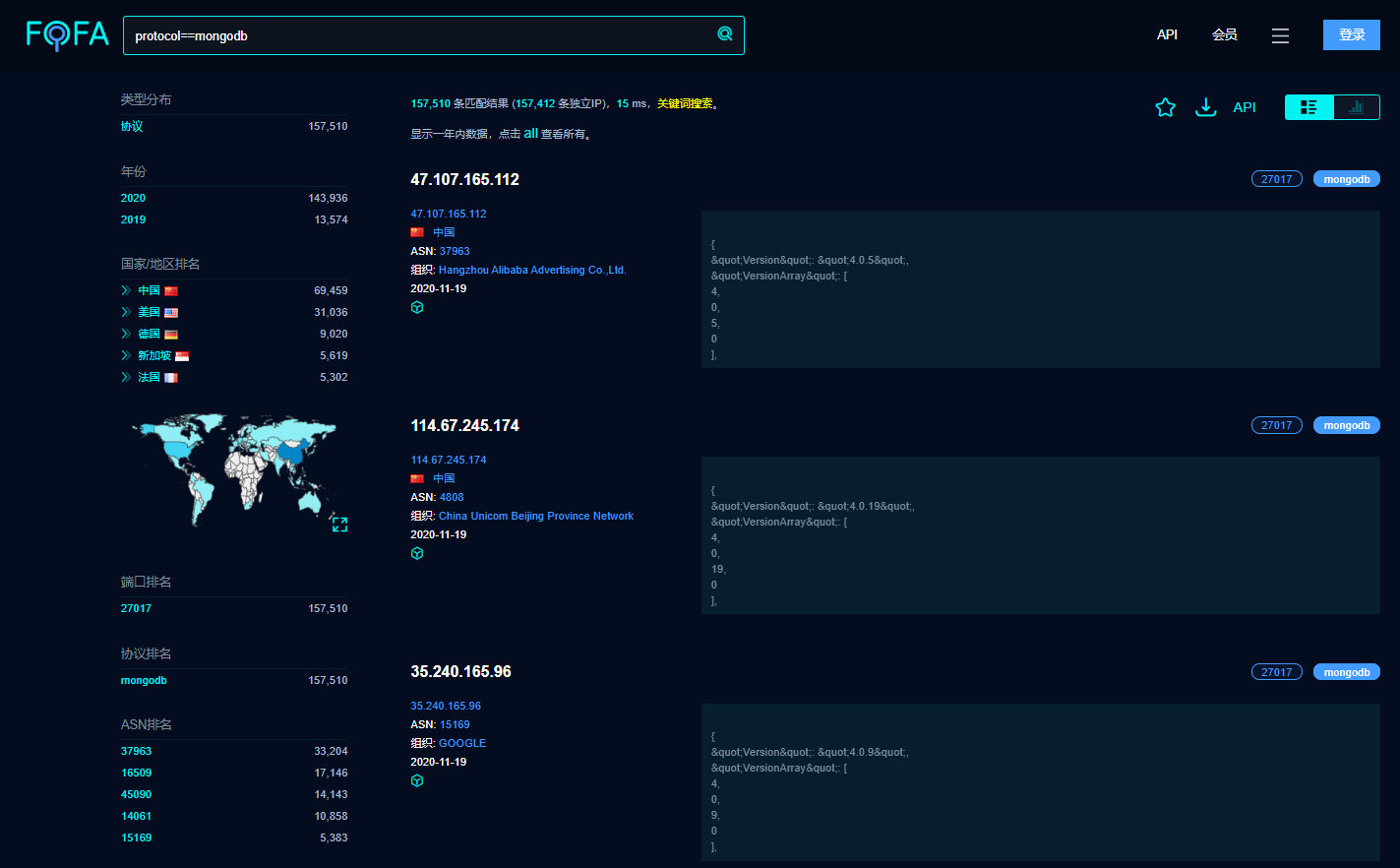Open the API menu in header
This screenshot has height=868, width=1400.
[1167, 34]
